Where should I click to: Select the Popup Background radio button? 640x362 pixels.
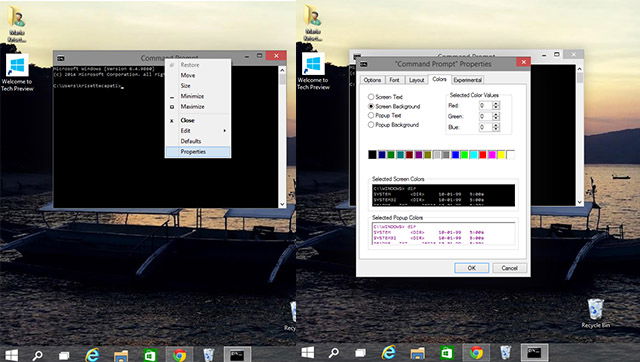tap(371, 125)
